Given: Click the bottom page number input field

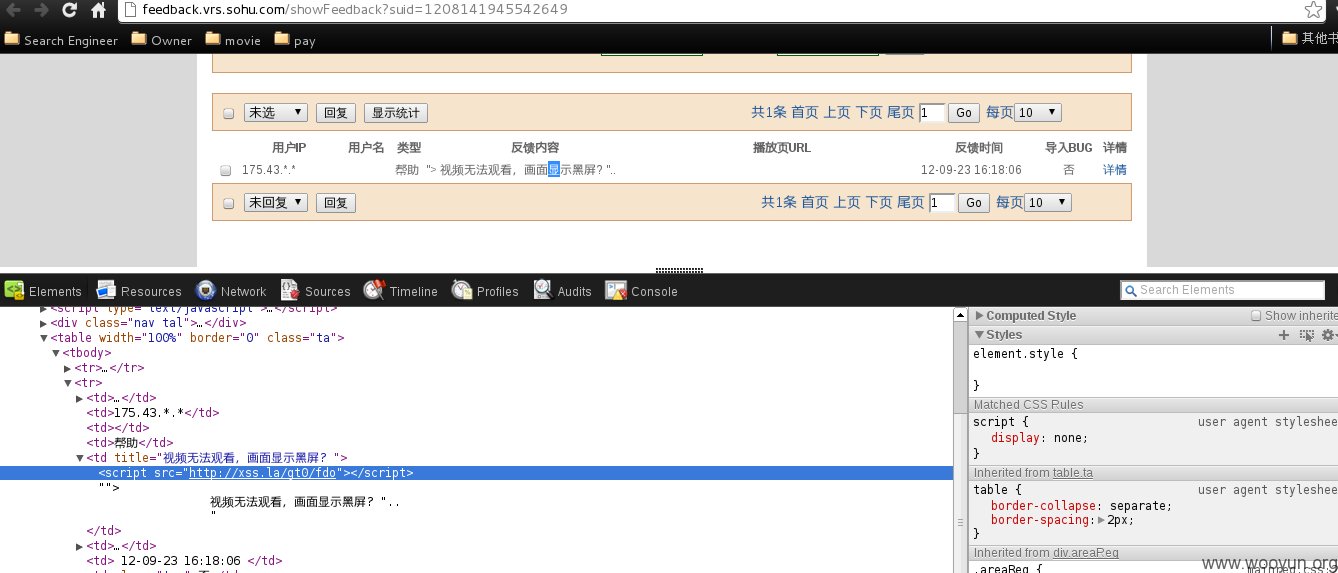Looking at the screenshot, I should point(942,203).
